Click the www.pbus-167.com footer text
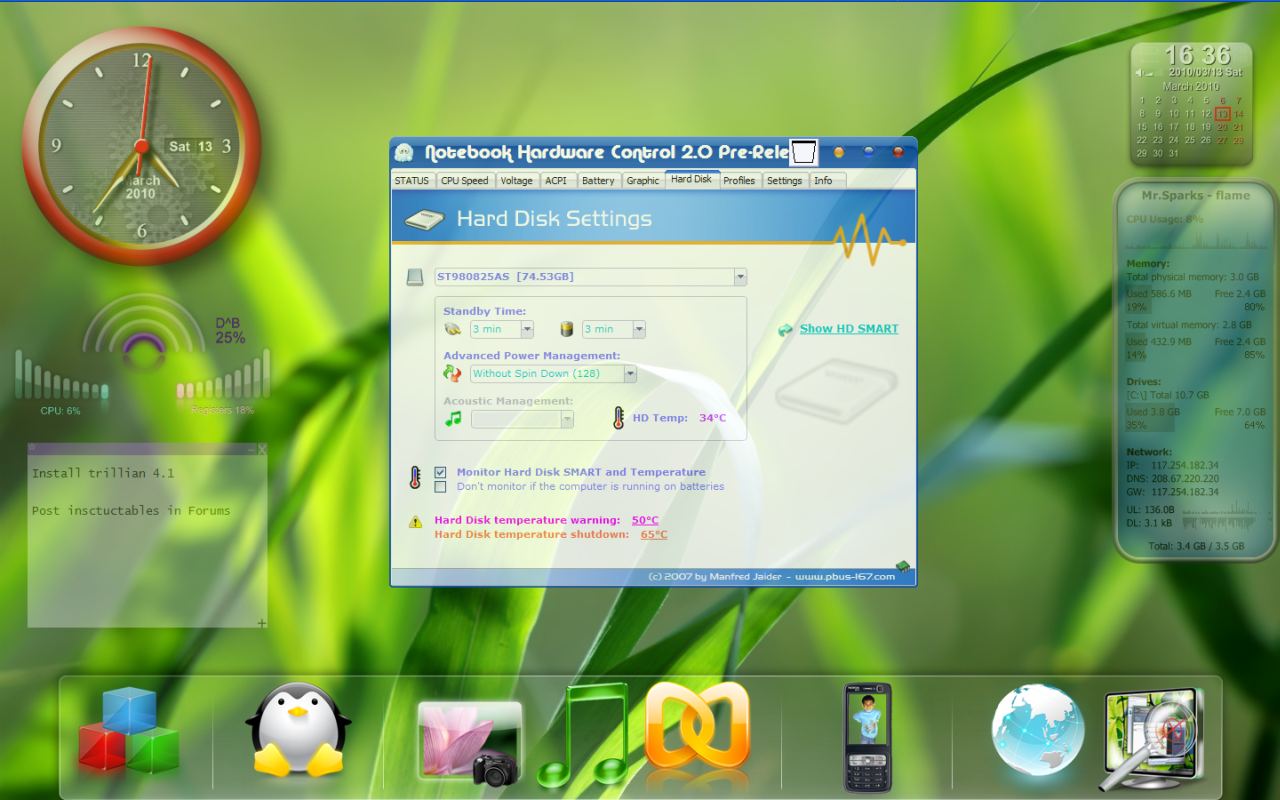The image size is (1280, 800). (845, 577)
